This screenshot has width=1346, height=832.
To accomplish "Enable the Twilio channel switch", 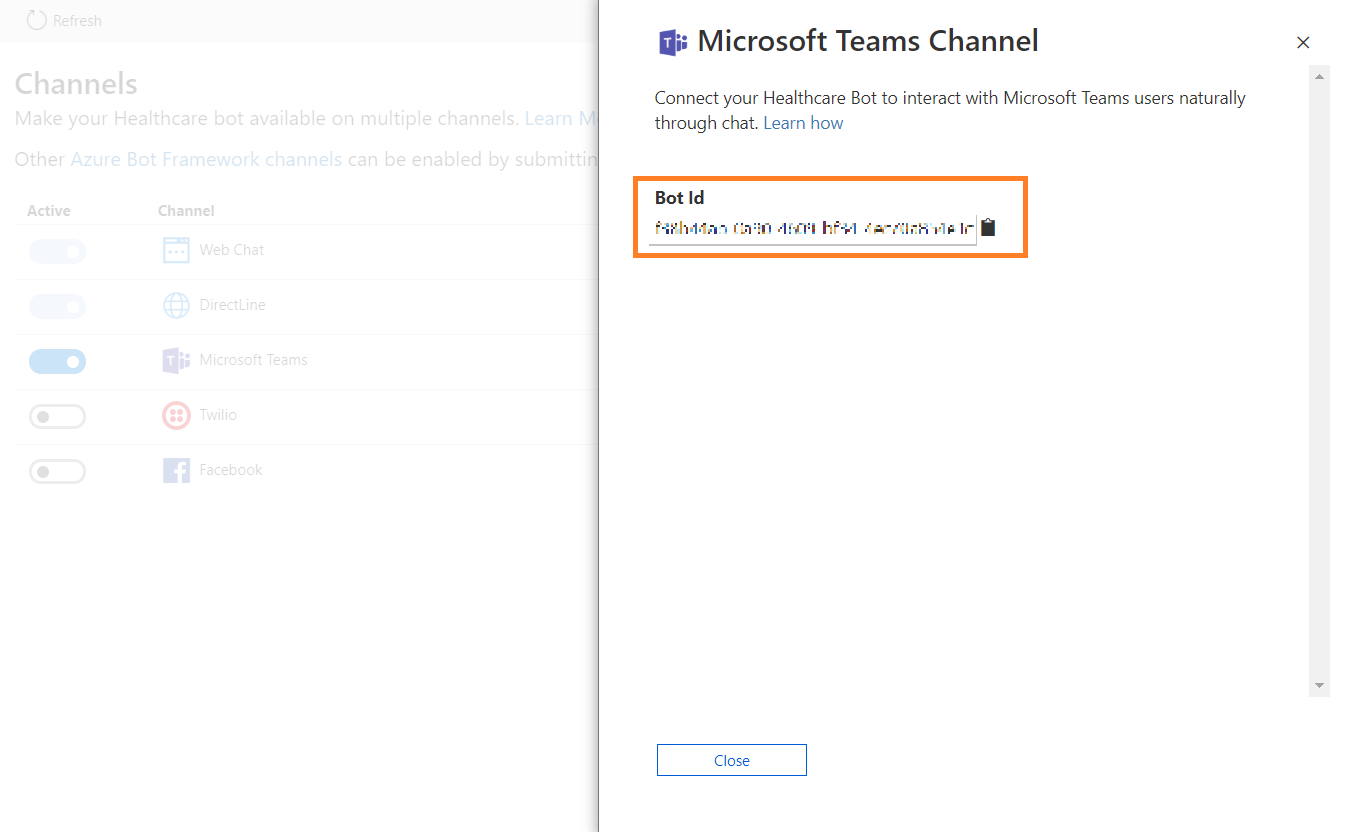I will point(57,416).
